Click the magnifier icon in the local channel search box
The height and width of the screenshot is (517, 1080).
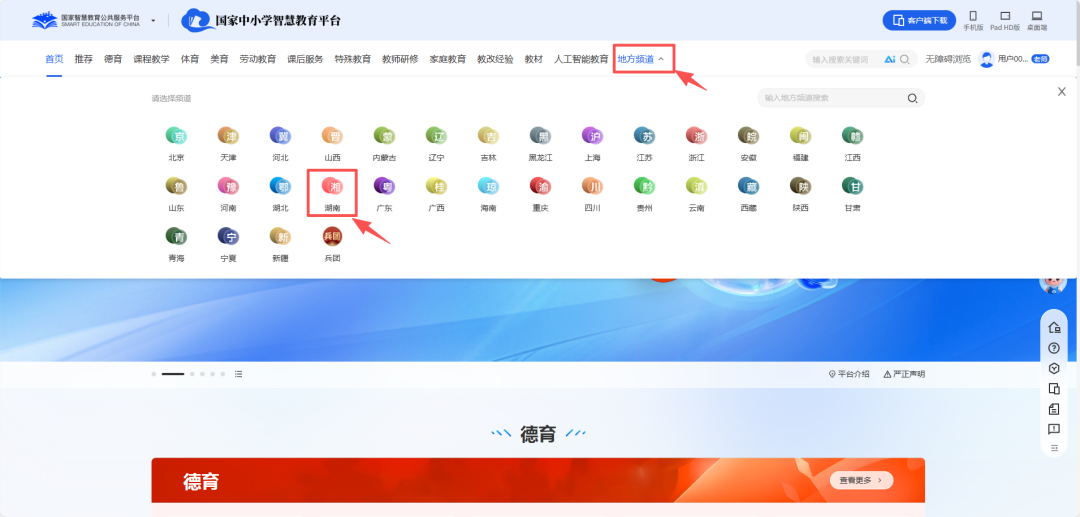pos(912,98)
